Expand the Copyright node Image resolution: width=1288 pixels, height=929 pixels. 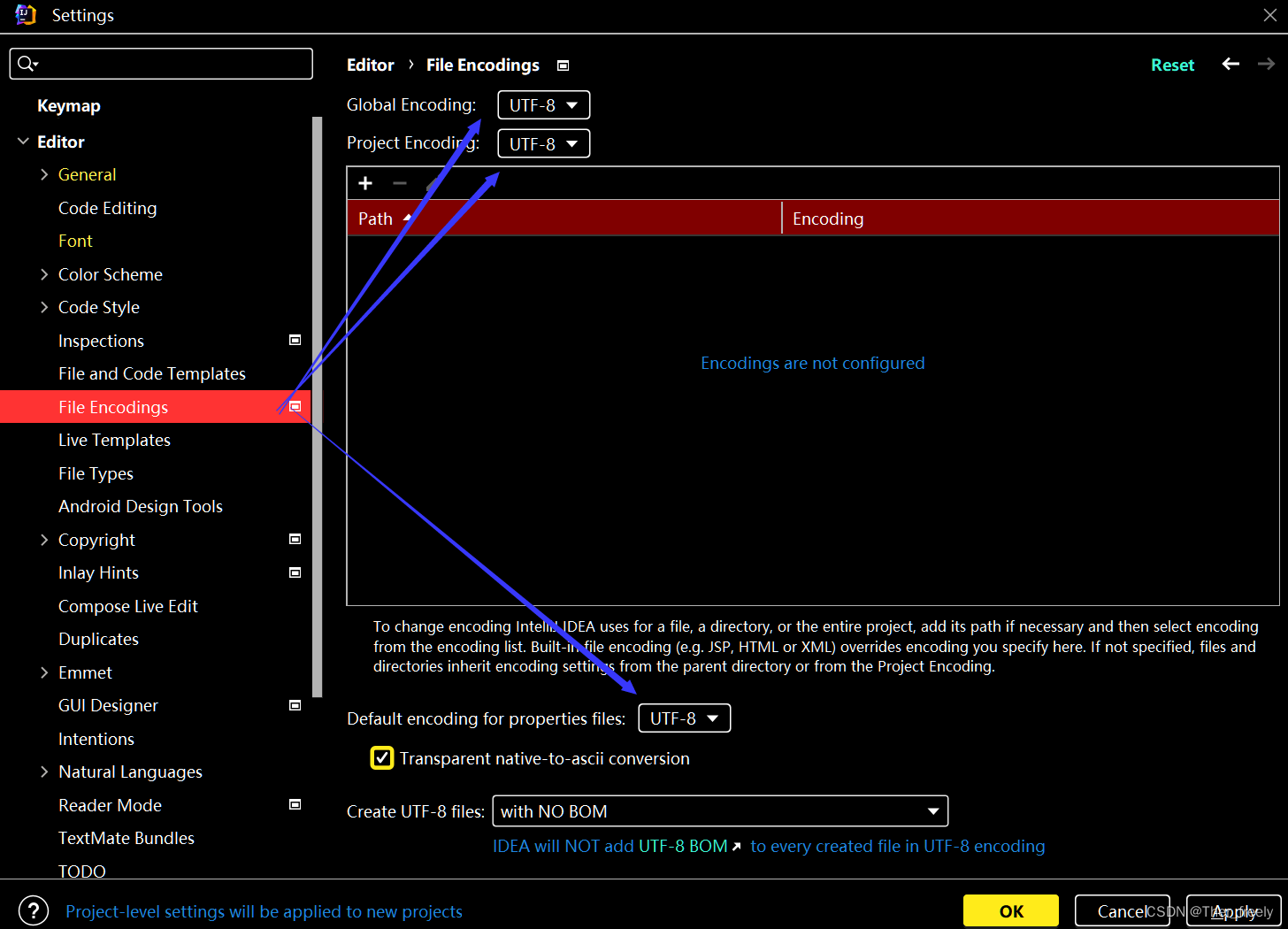[x=44, y=540]
